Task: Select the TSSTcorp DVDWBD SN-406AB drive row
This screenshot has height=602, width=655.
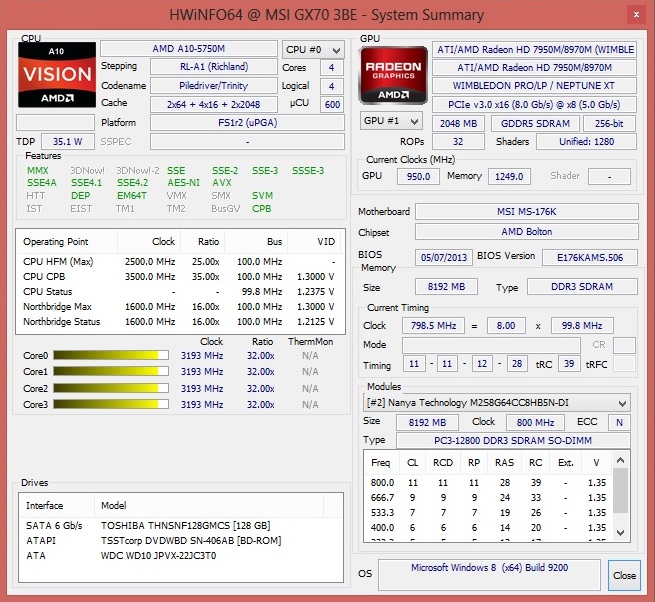Action: [180, 541]
